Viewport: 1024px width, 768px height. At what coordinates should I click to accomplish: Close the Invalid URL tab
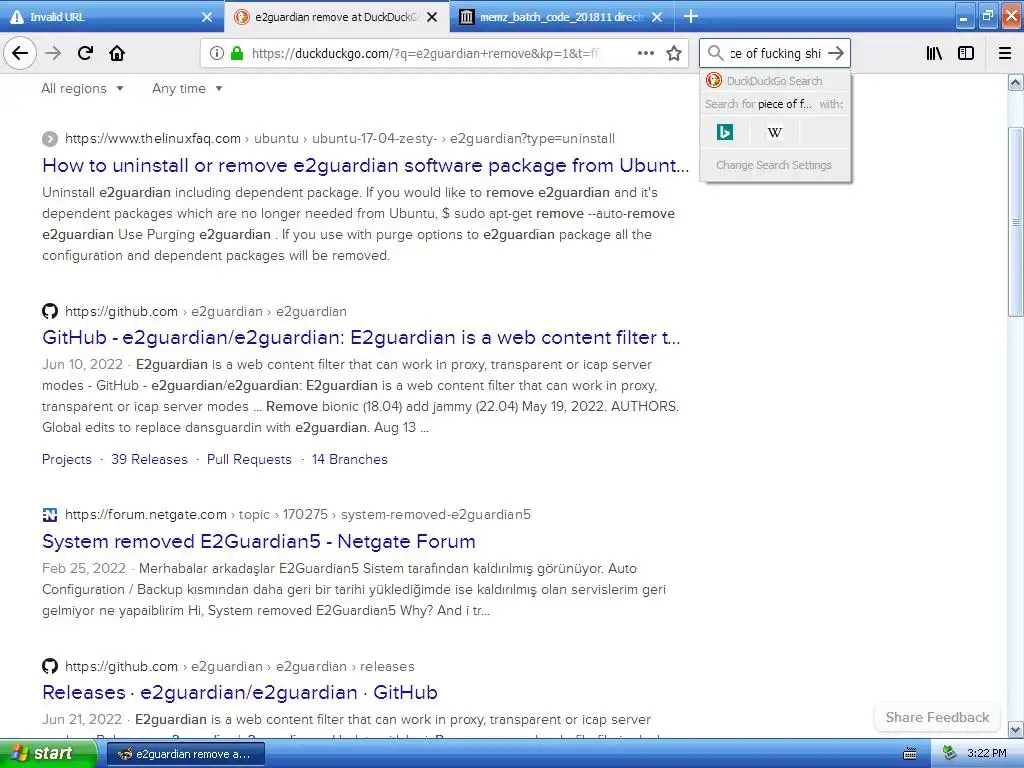click(206, 17)
